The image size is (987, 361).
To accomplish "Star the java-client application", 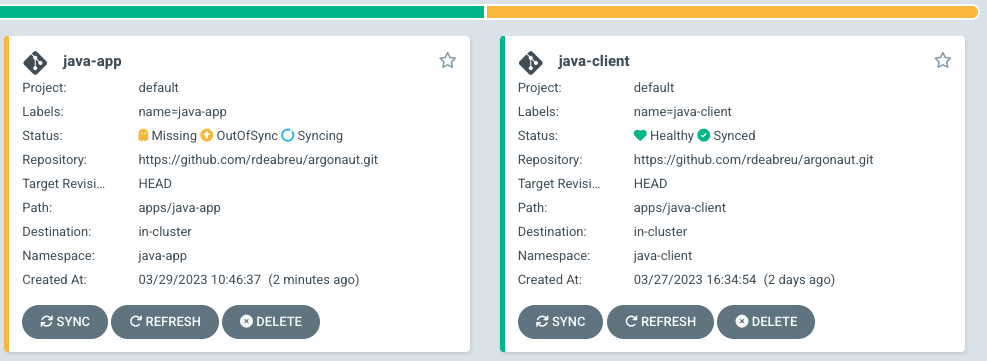I will click(x=942, y=60).
